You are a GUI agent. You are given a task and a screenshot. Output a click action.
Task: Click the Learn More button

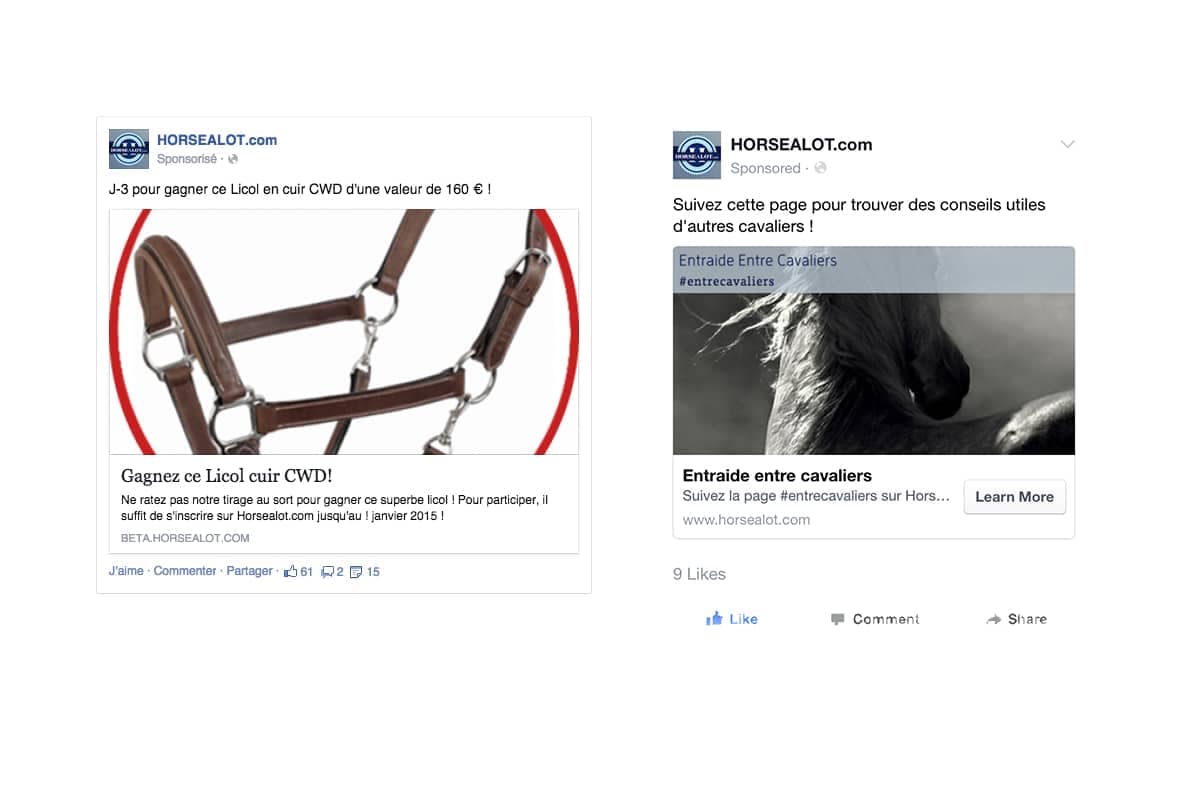[1015, 497]
